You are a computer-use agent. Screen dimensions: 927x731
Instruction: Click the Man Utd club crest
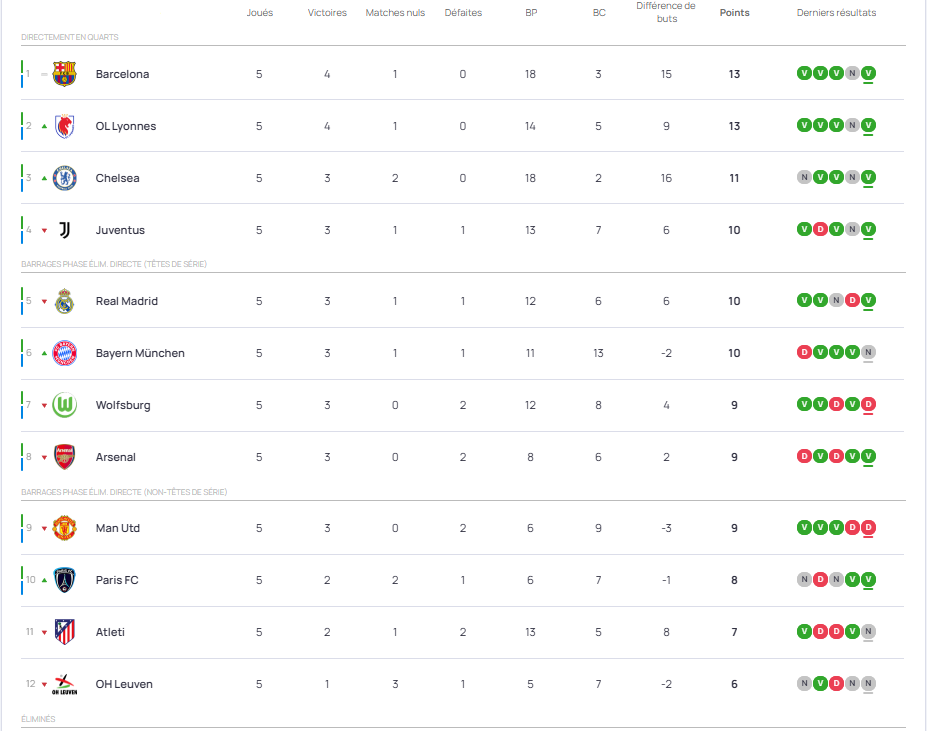pos(64,528)
